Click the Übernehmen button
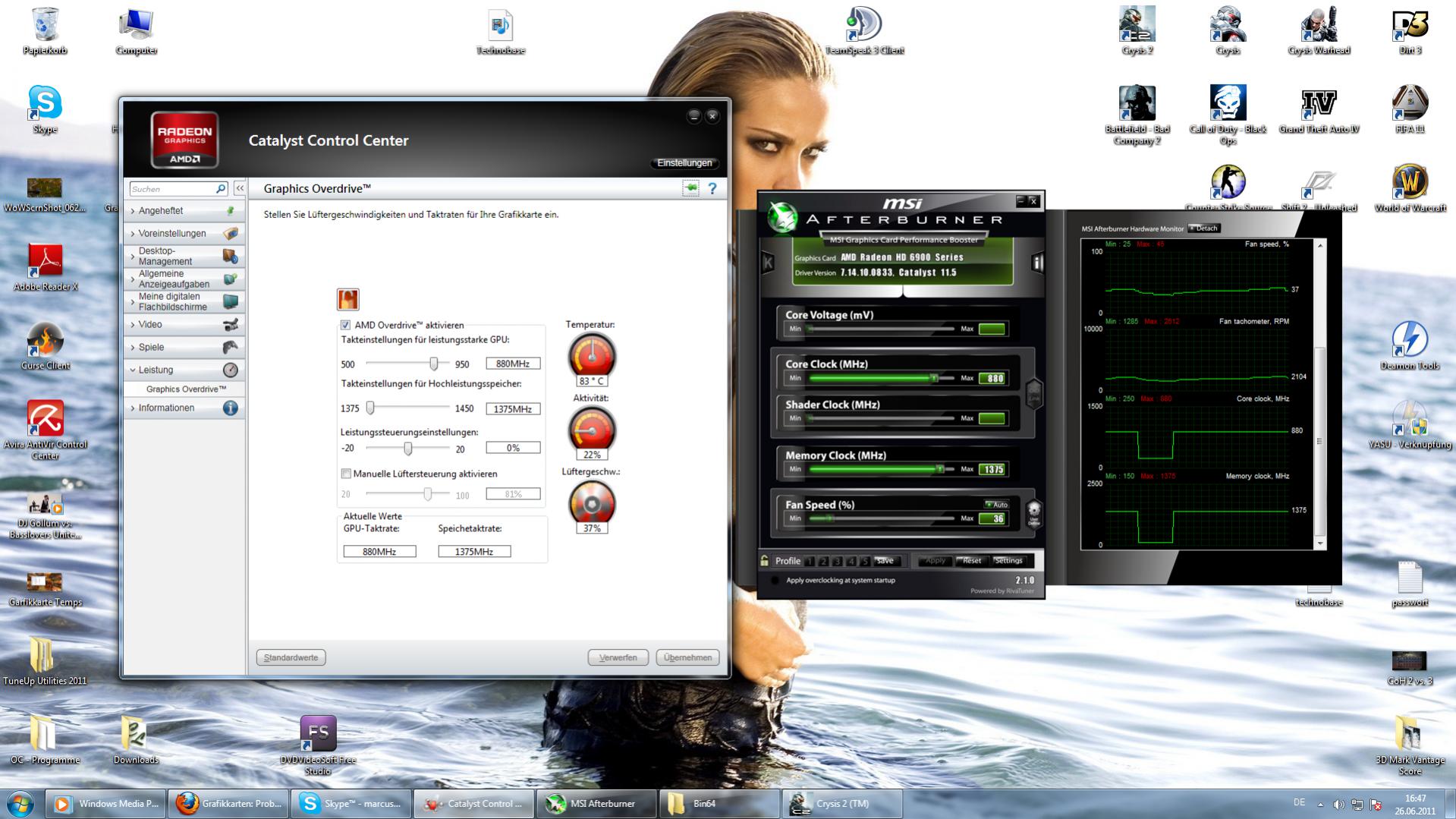Image resolution: width=1456 pixels, height=819 pixels. pyautogui.click(x=687, y=657)
